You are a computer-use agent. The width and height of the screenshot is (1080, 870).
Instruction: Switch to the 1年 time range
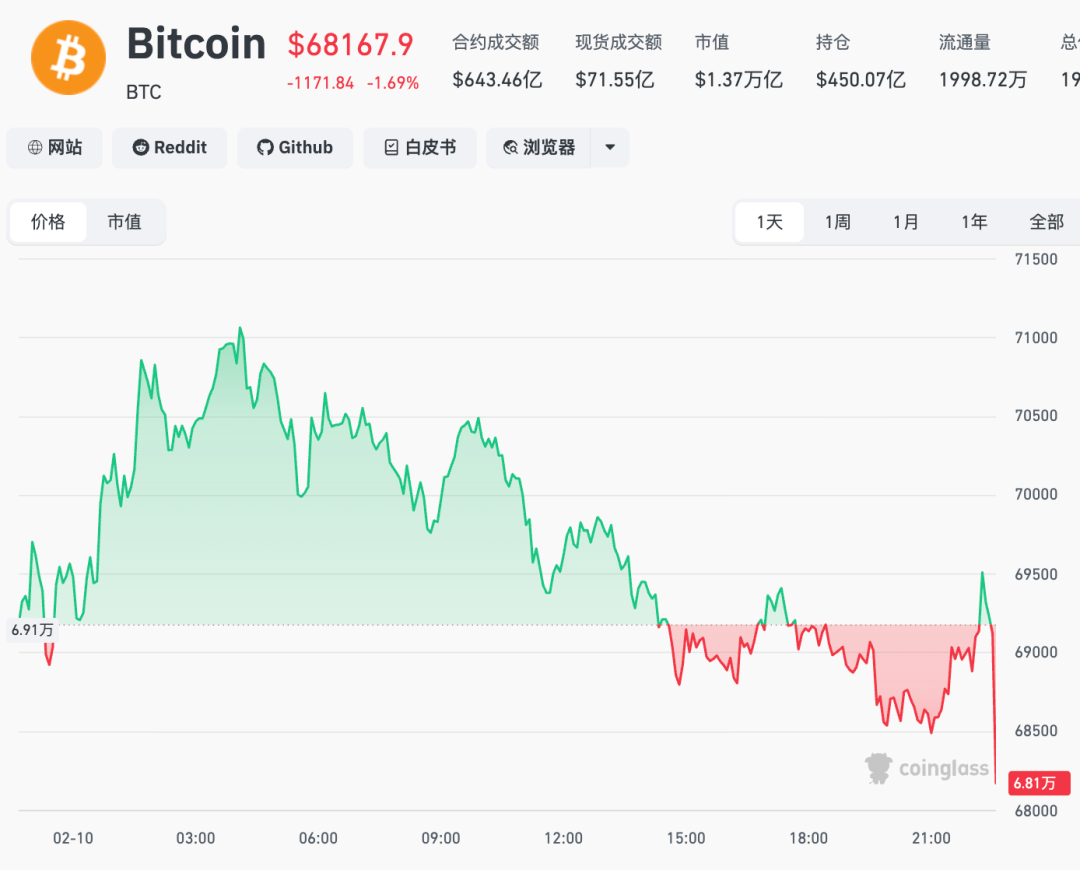(x=974, y=222)
